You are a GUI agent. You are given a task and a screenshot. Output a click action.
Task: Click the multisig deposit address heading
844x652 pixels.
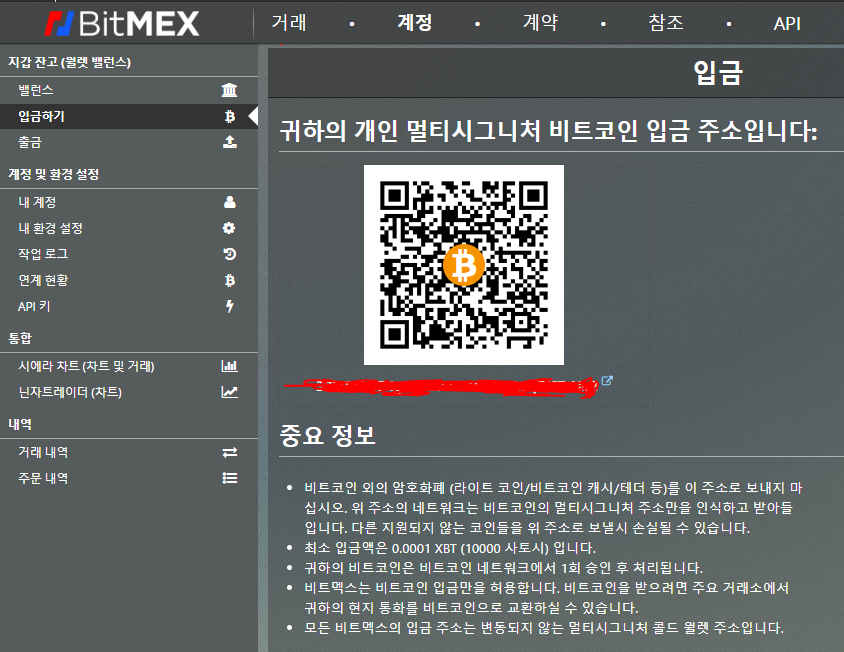[x=548, y=131]
